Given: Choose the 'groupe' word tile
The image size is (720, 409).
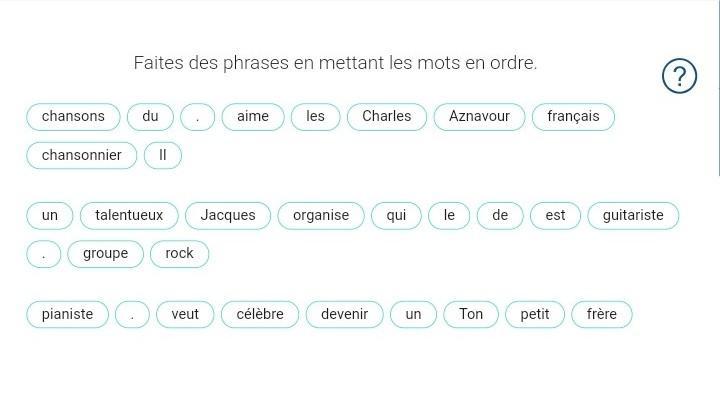Looking at the screenshot, I should tap(105, 254).
